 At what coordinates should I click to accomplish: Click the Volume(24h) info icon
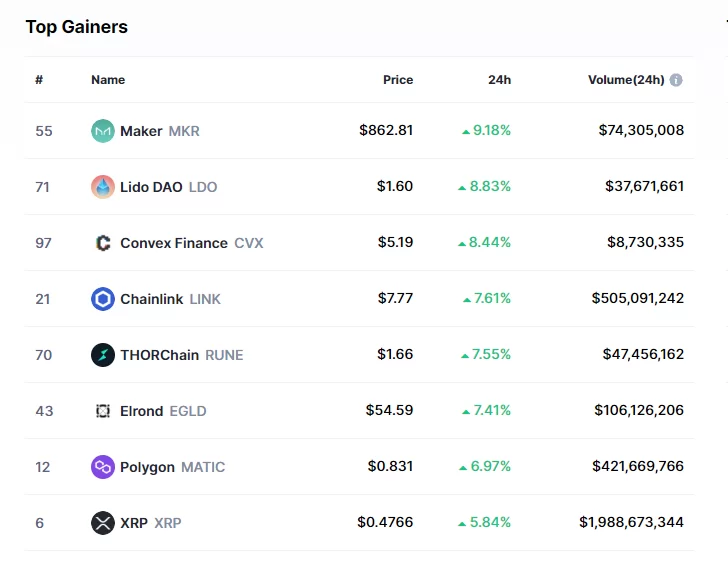pos(676,80)
